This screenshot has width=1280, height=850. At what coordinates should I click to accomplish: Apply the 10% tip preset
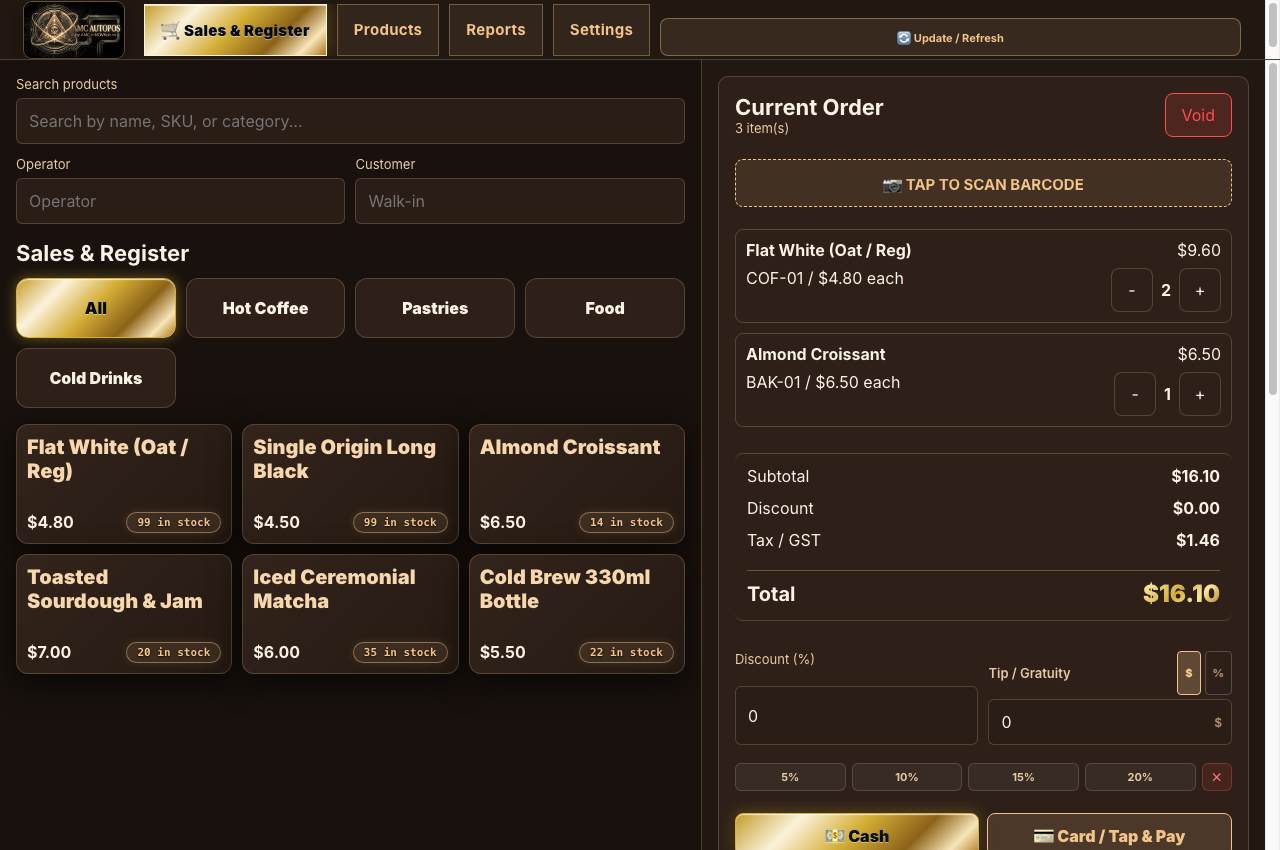[x=907, y=777]
